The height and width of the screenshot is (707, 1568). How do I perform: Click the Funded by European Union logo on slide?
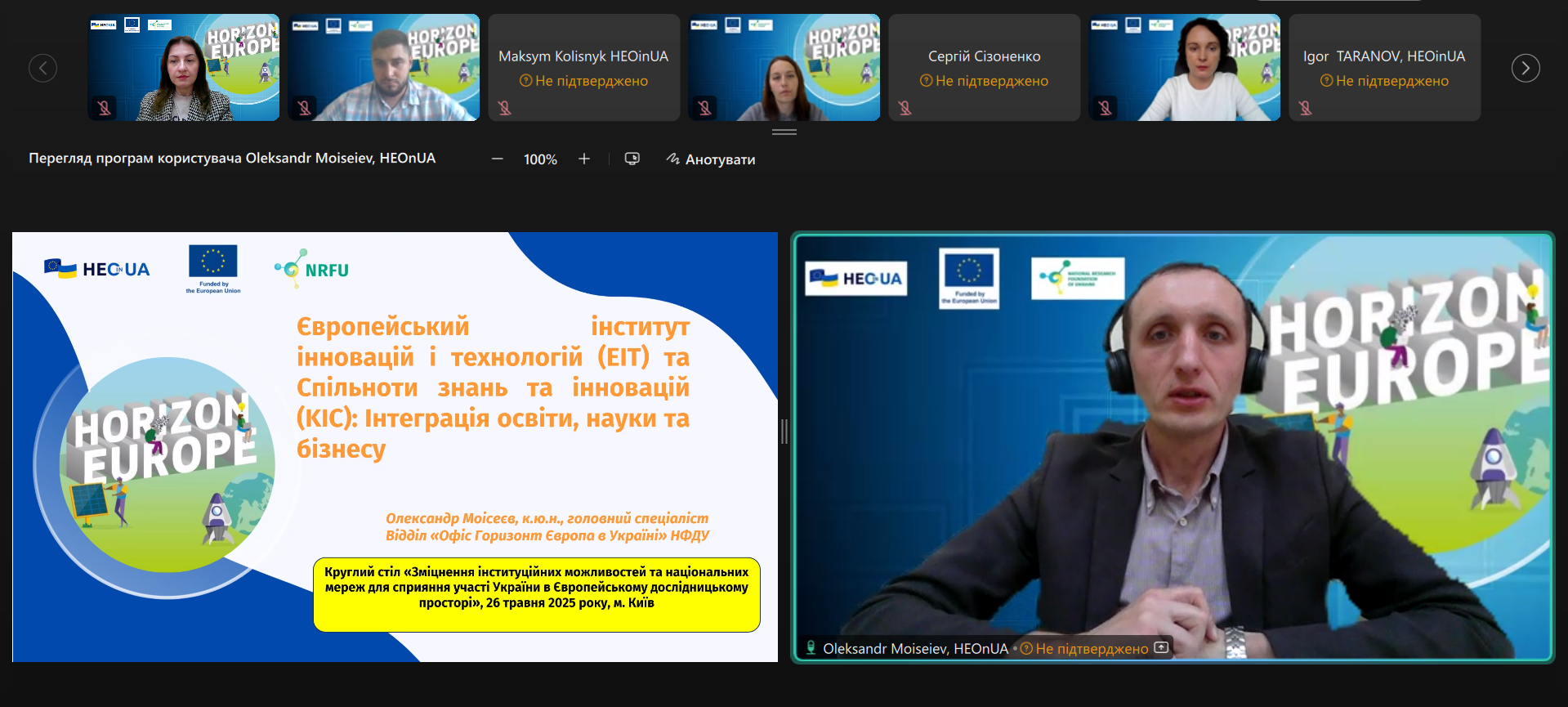point(213,269)
